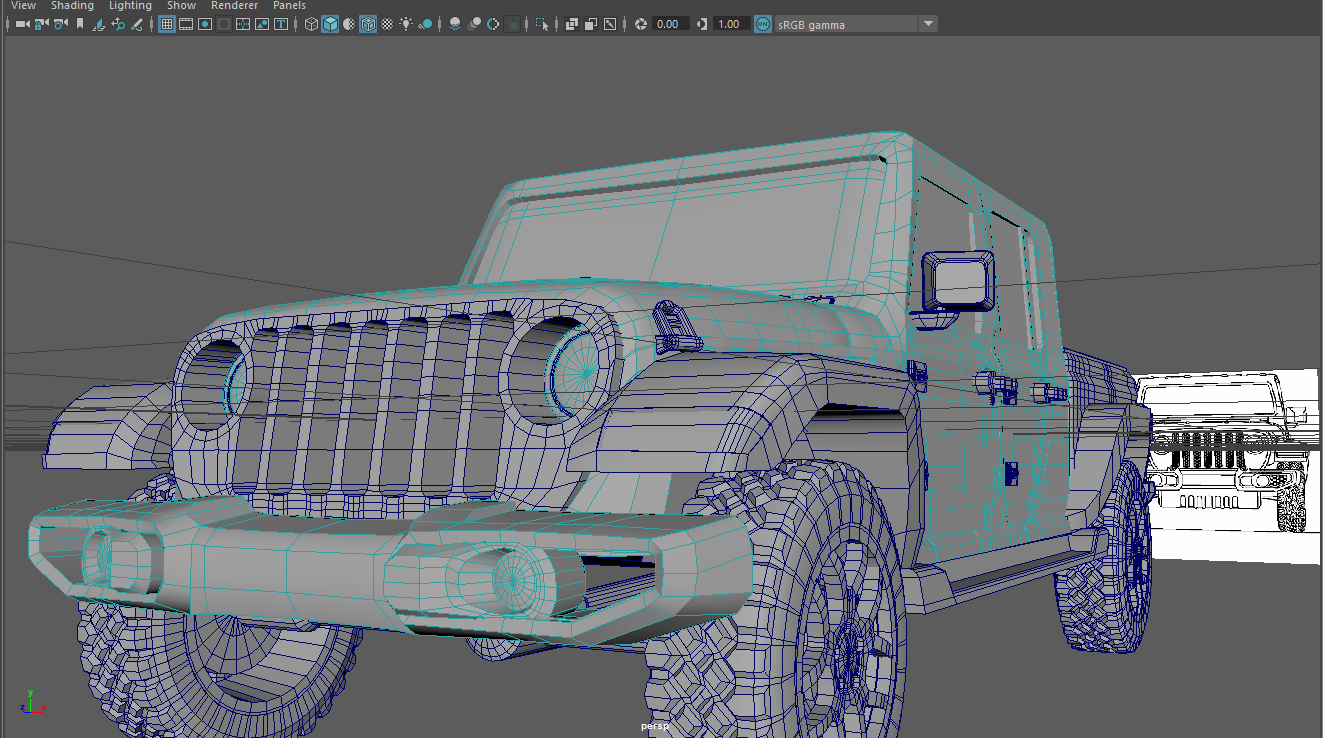The image size is (1323, 738).
Task: Click the Image Plane icon
Action: point(99,24)
